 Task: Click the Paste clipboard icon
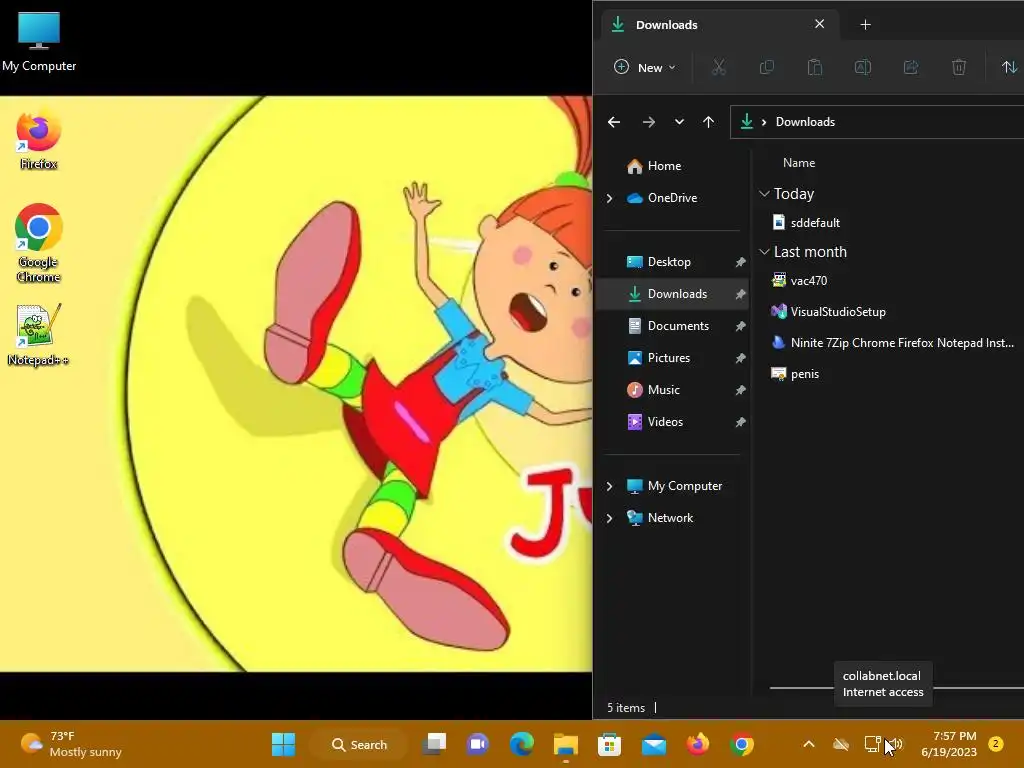coord(814,67)
